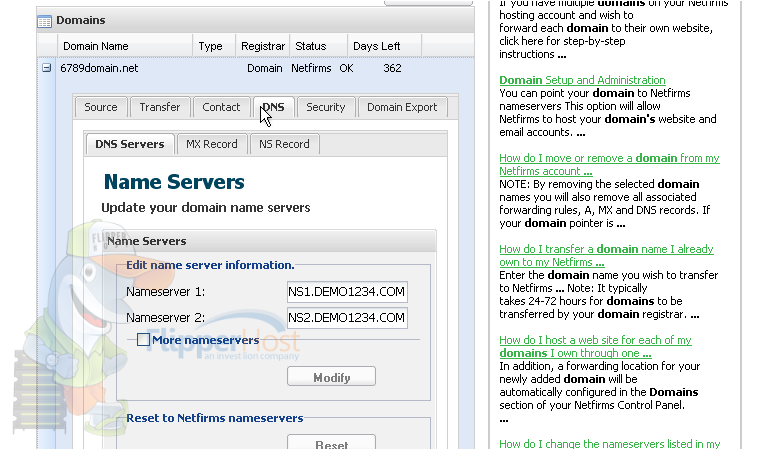Click the 6789domain.net domain name
776x450 pixels.
tap(99, 68)
